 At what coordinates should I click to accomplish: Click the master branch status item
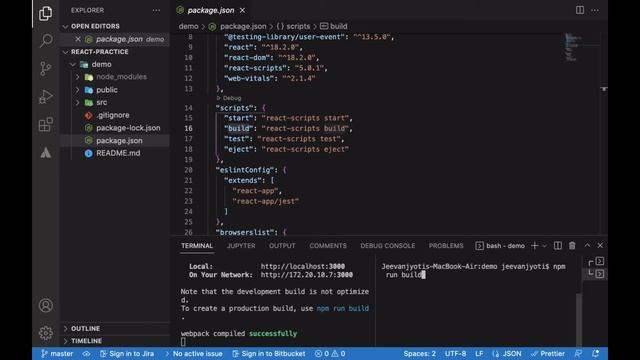(57, 353)
